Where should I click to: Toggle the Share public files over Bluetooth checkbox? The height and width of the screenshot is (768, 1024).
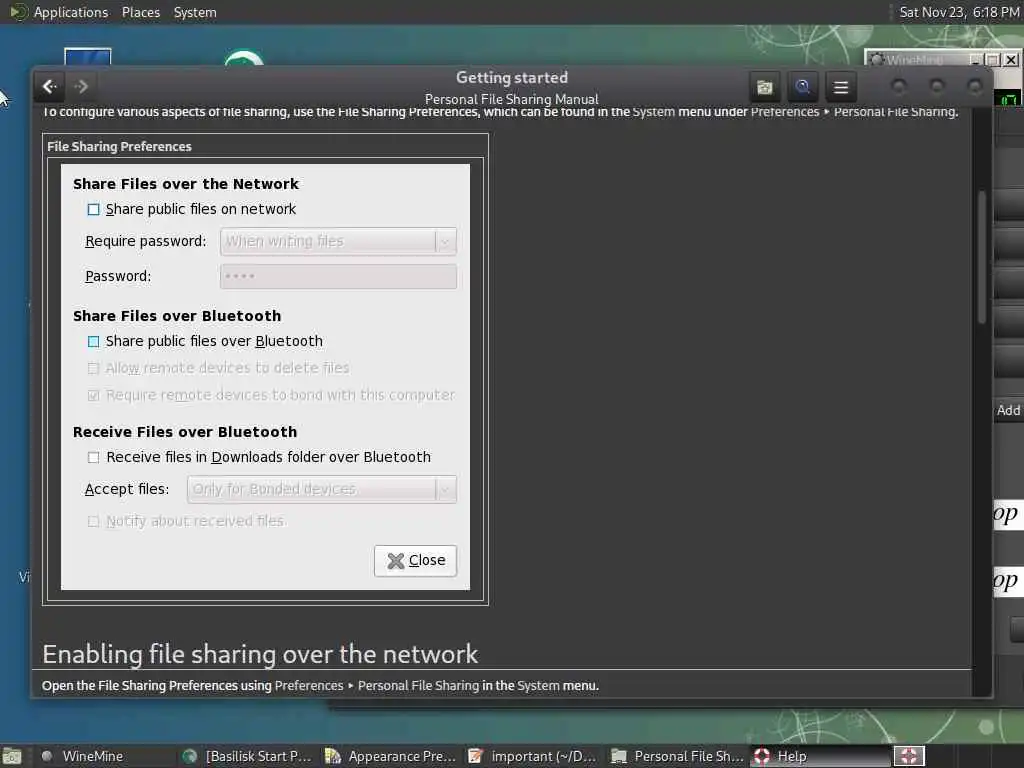(93, 341)
